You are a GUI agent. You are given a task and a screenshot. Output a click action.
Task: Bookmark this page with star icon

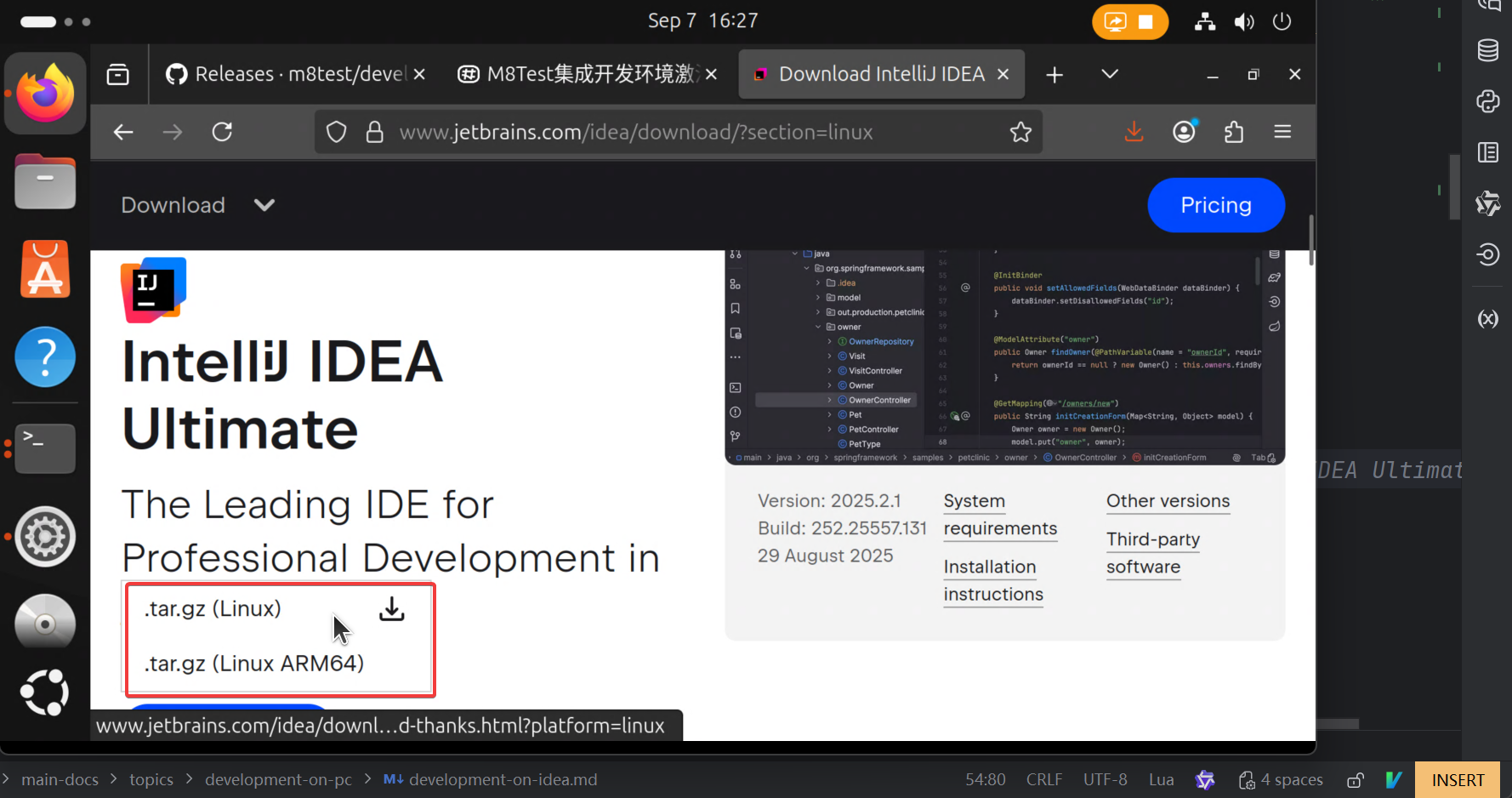coord(1020,132)
